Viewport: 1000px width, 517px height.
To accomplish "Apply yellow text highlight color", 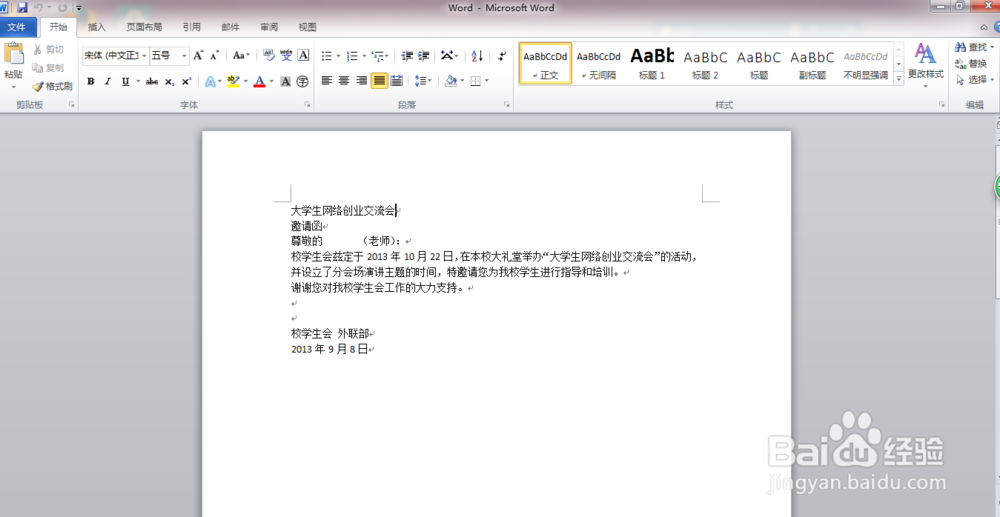I will click(x=233, y=82).
